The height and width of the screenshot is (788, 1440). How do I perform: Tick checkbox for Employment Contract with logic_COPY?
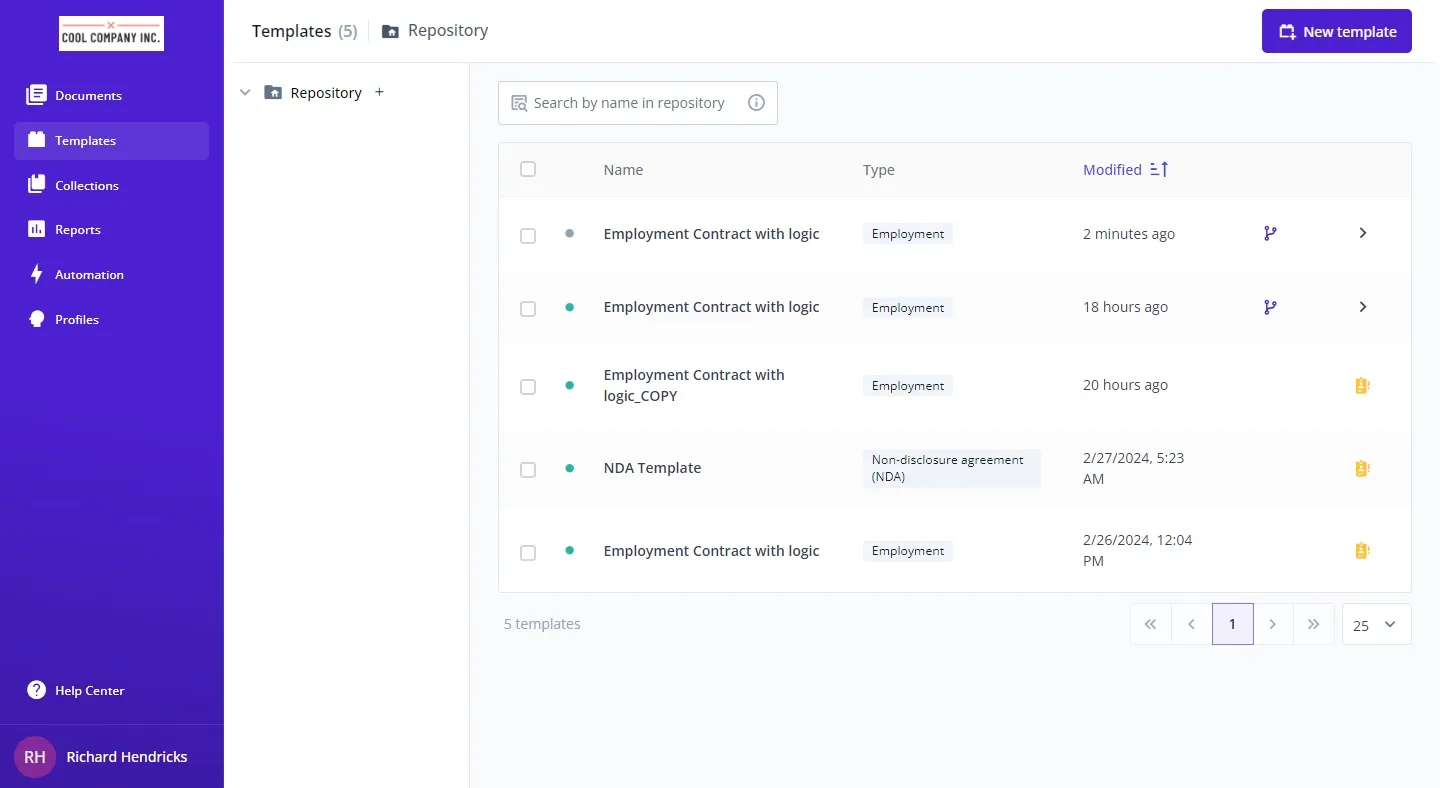click(x=528, y=387)
